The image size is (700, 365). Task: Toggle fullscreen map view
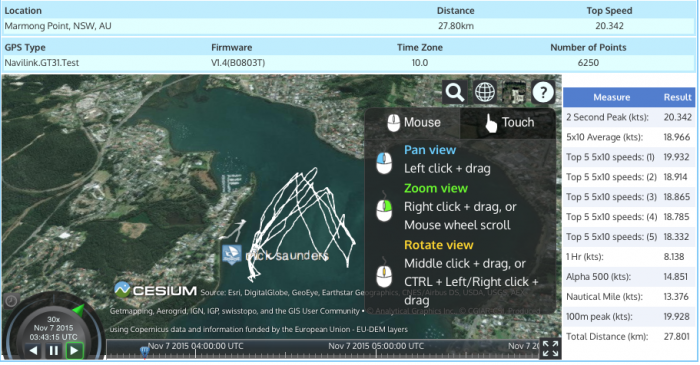click(550, 348)
